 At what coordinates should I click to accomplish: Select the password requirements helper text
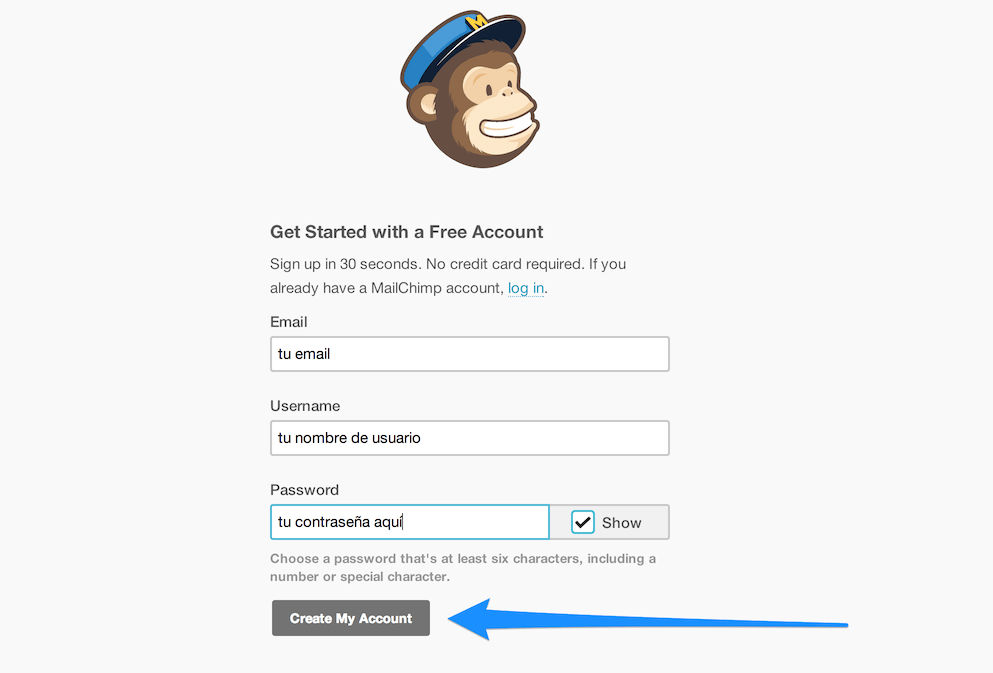point(462,567)
